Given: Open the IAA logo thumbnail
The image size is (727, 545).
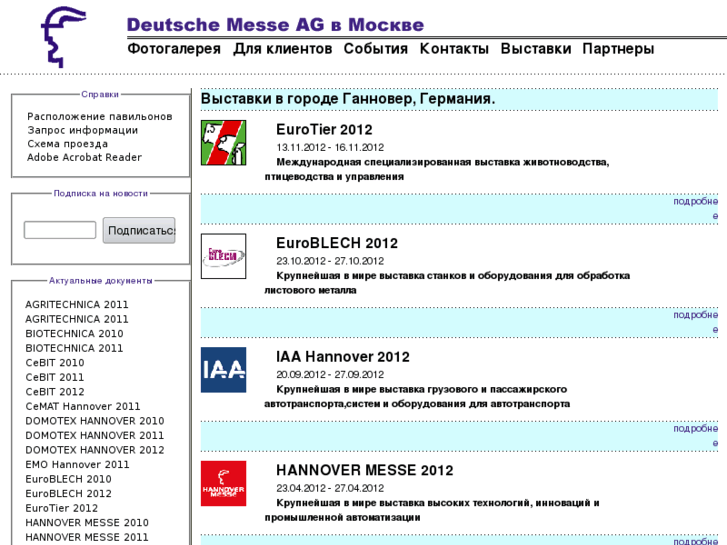Looking at the screenshot, I should (x=223, y=370).
